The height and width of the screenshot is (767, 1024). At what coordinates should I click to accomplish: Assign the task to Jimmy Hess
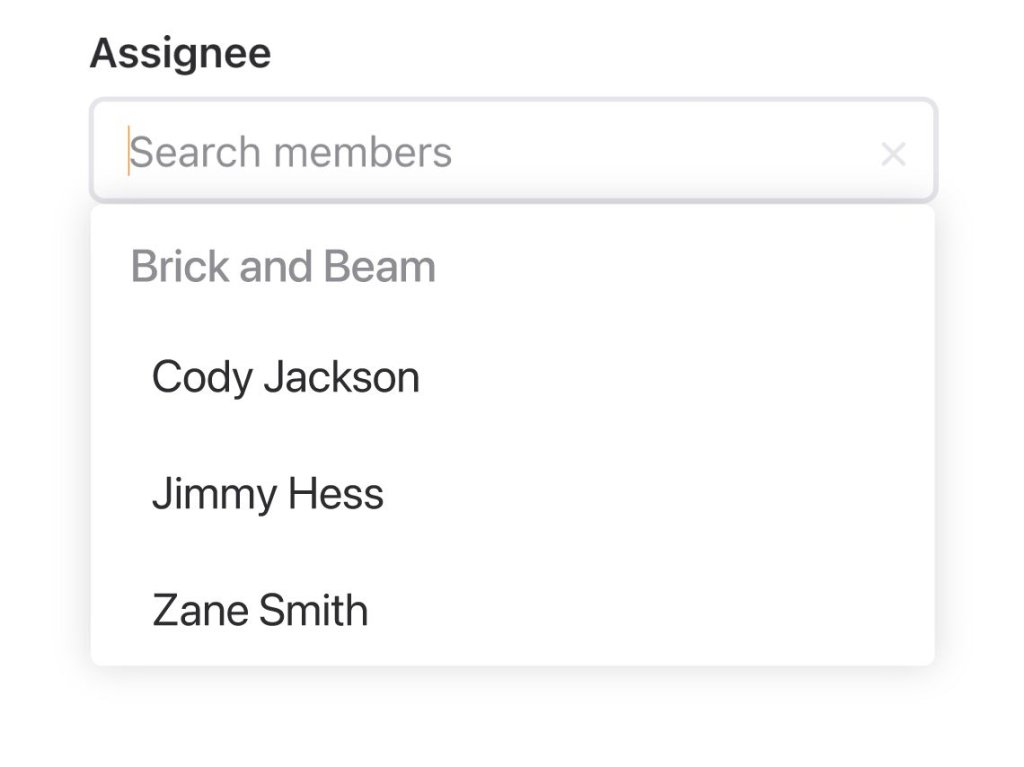point(268,494)
